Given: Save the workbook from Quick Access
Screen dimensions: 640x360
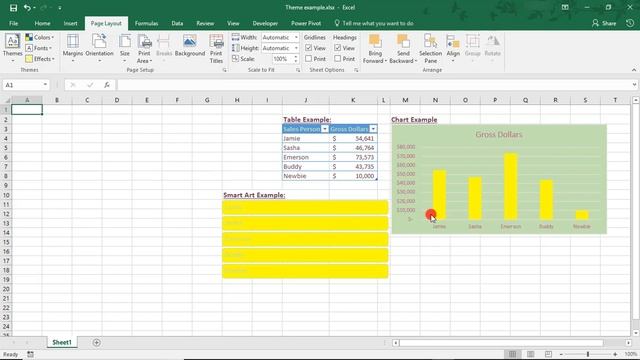Looking at the screenshot, I should (x=13, y=7).
